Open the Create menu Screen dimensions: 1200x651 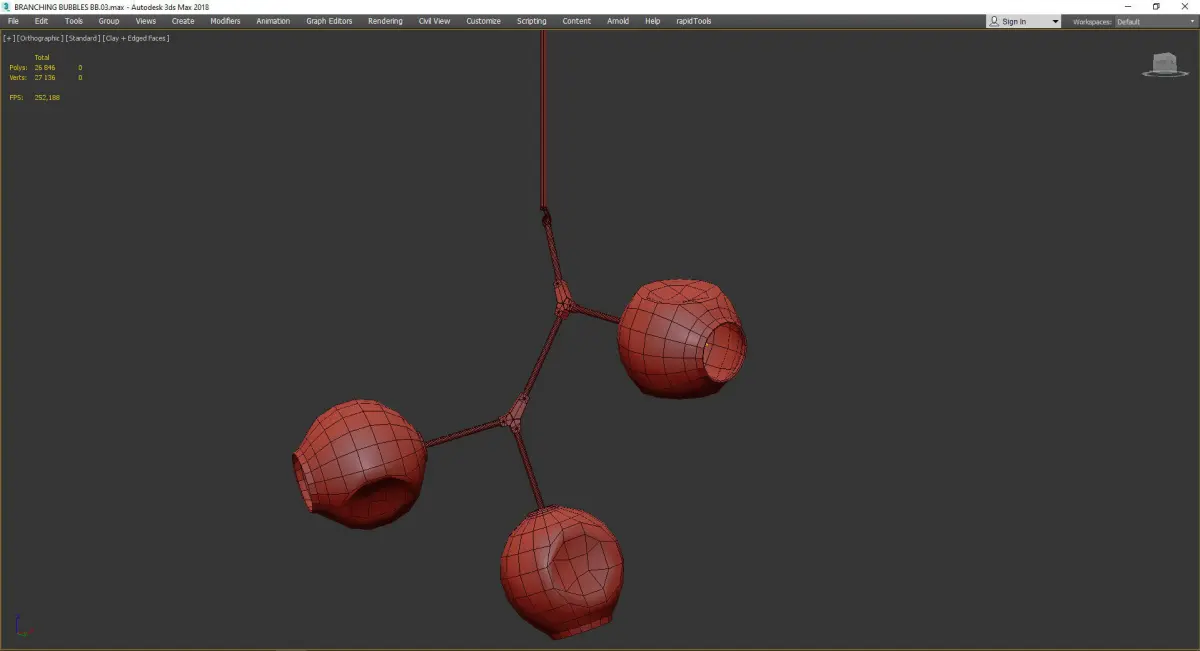click(x=183, y=21)
